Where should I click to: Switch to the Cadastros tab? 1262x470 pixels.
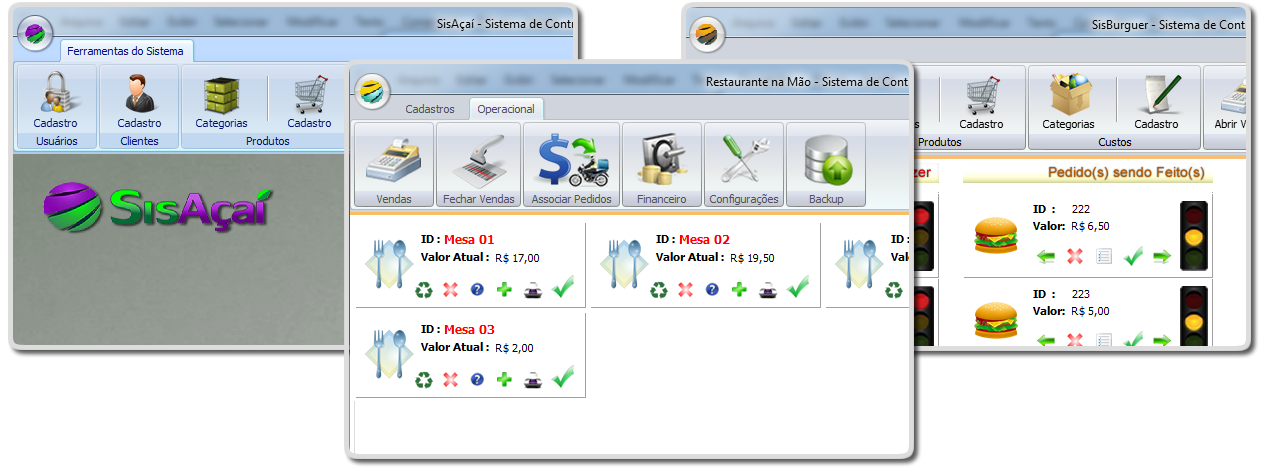[429, 109]
